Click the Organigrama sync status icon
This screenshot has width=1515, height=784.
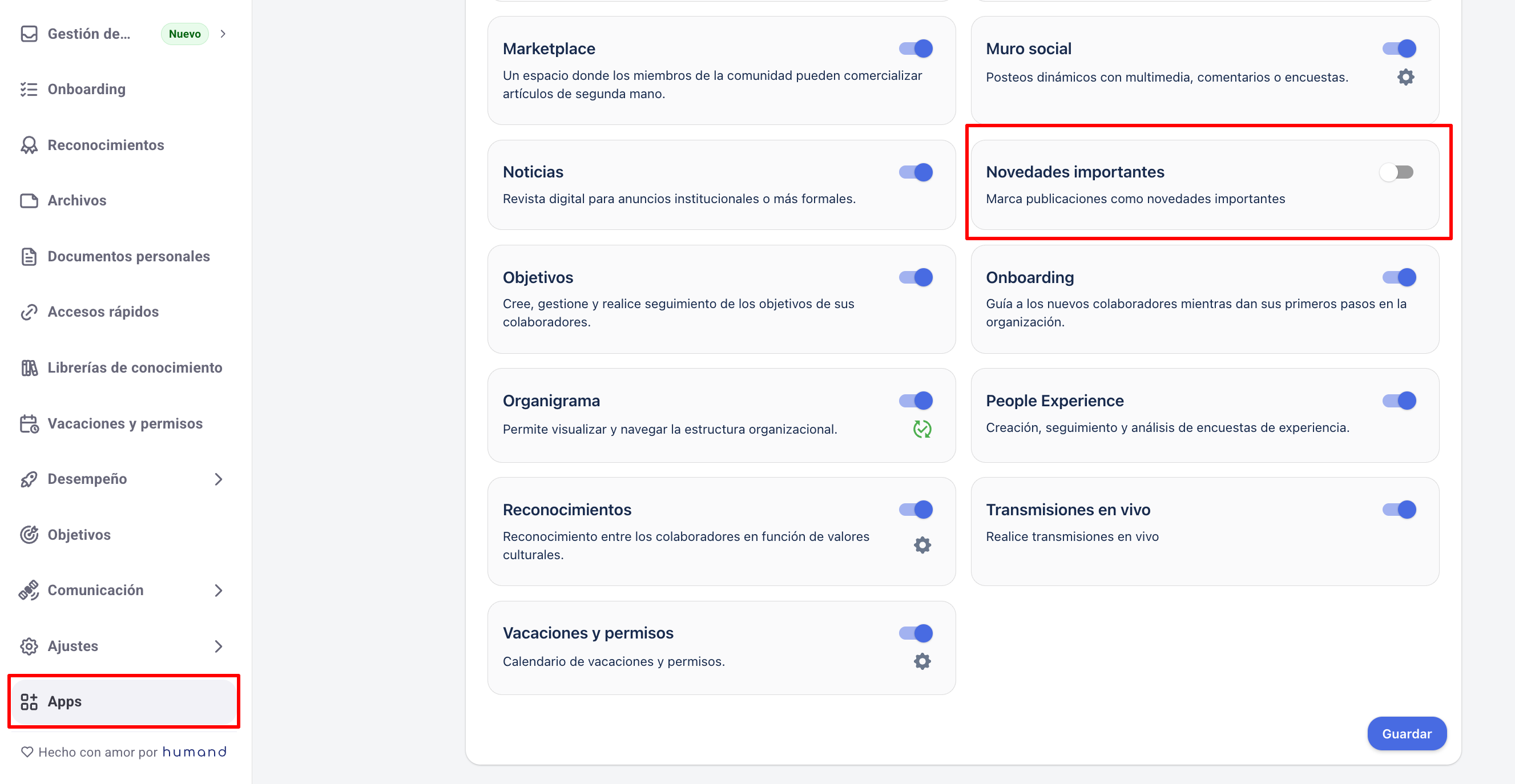[921, 429]
